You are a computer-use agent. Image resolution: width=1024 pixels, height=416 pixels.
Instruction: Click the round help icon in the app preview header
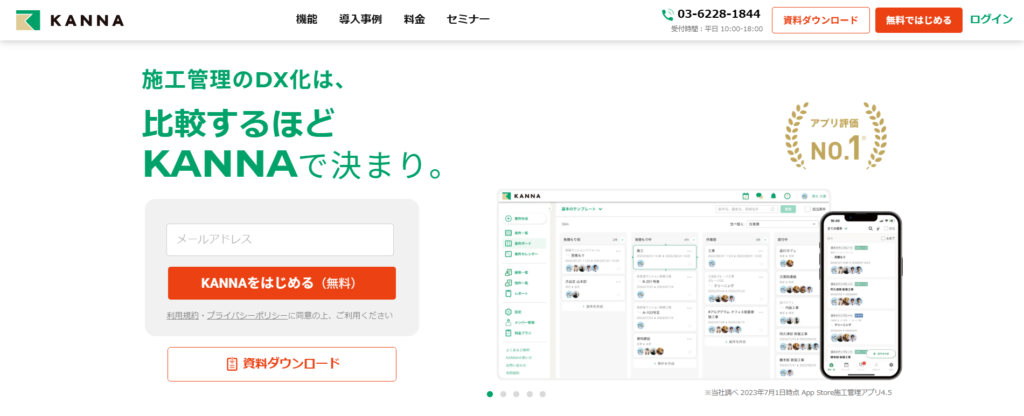click(787, 196)
